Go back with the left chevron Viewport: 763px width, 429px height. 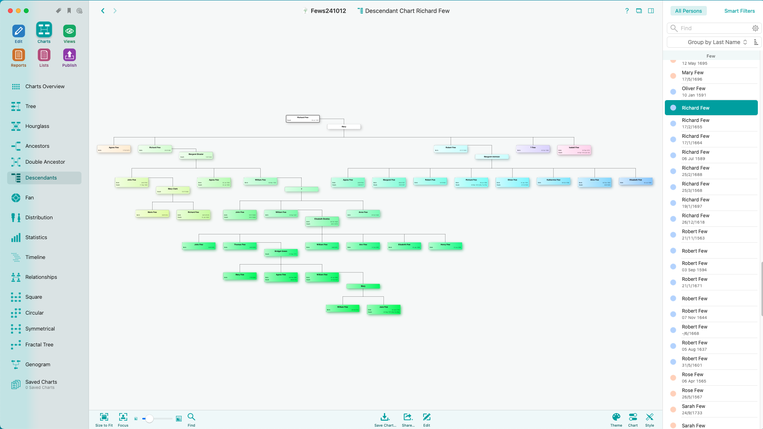point(103,11)
